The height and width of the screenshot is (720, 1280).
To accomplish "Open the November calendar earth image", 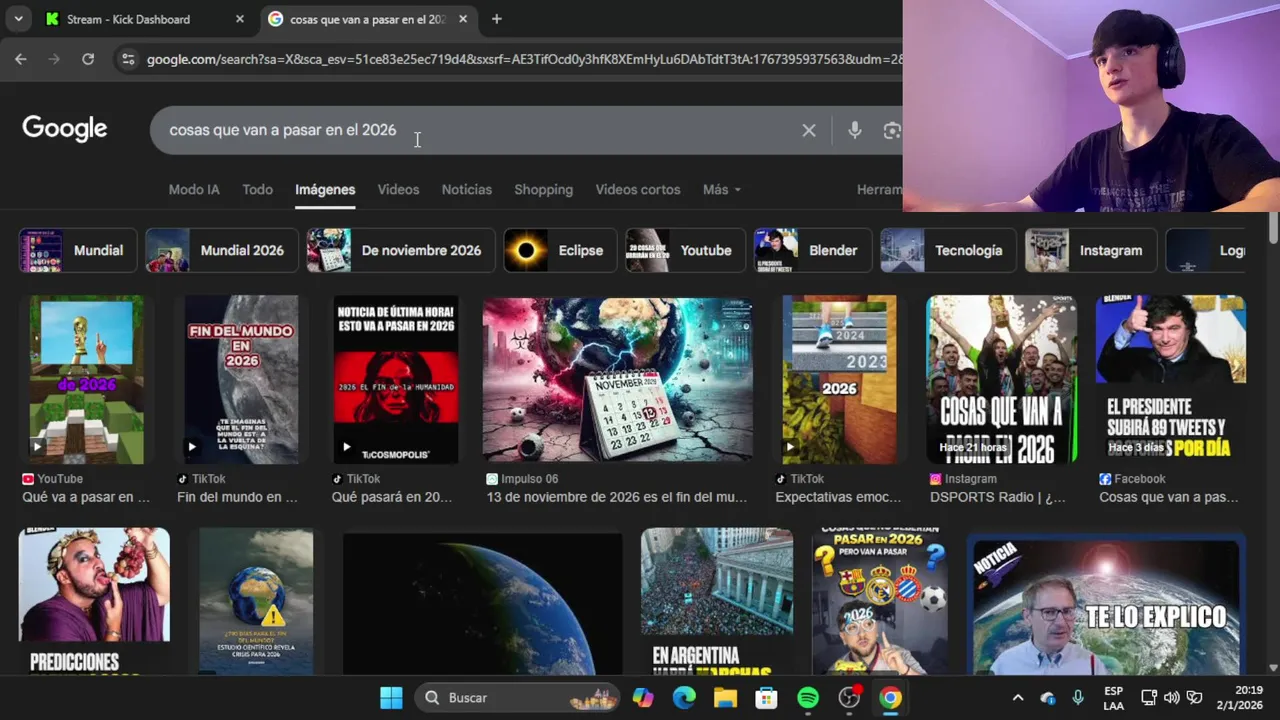I will point(618,379).
